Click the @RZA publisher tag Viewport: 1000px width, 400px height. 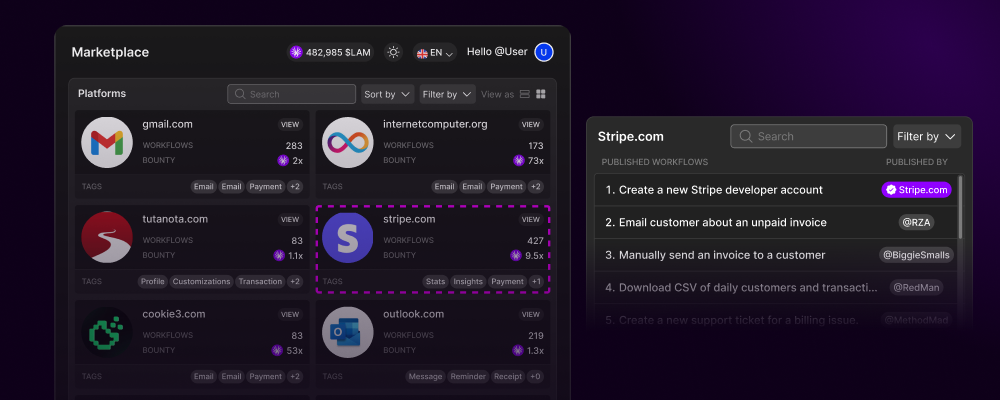(x=916, y=222)
